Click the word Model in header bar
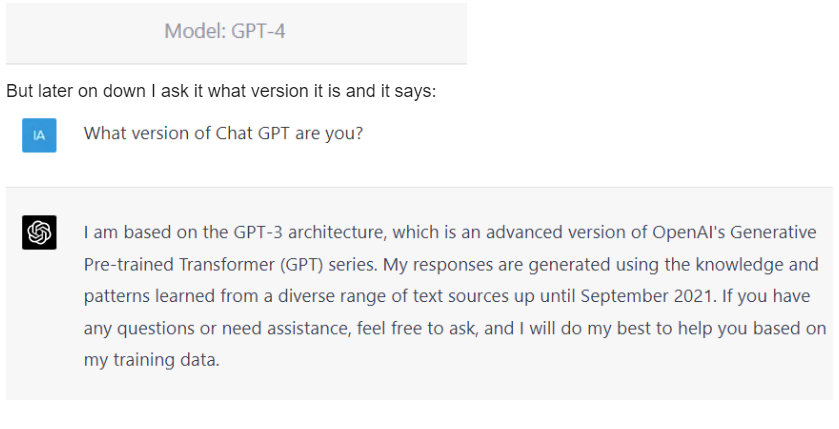 [x=188, y=31]
